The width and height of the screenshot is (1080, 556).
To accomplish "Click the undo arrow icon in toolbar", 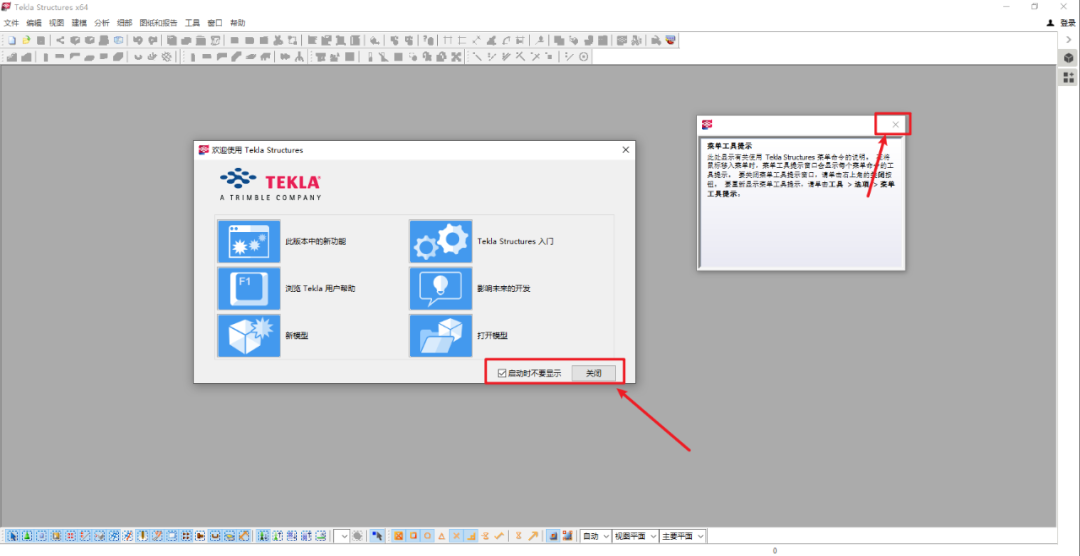I will click(x=137, y=40).
